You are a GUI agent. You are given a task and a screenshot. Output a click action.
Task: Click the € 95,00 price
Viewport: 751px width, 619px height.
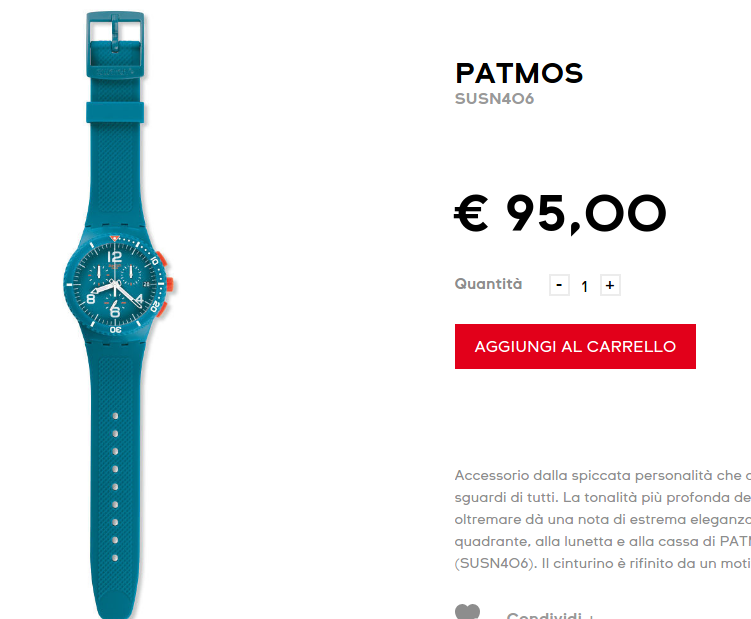560,213
